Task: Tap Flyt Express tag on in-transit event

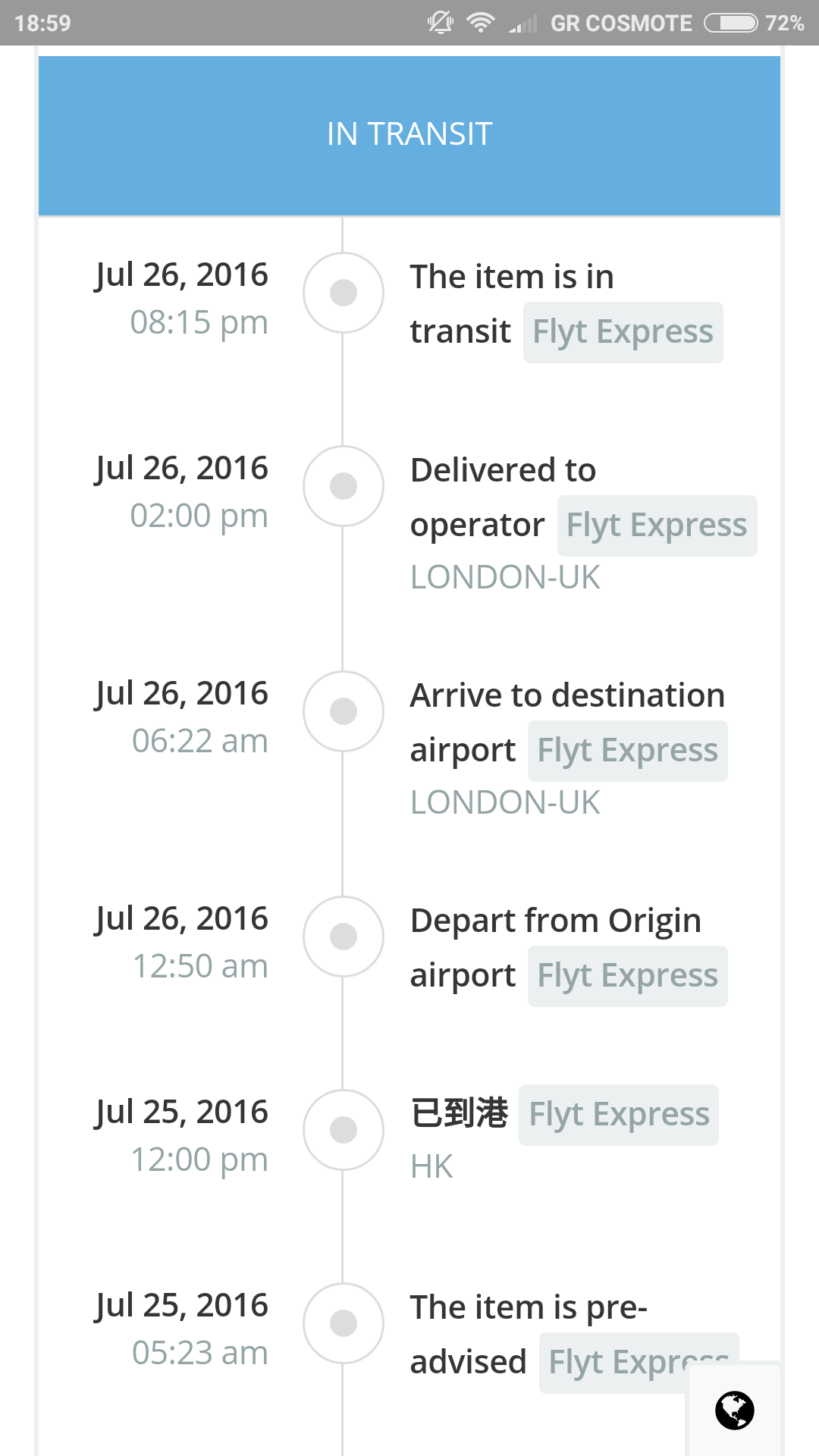Action: [x=623, y=332]
